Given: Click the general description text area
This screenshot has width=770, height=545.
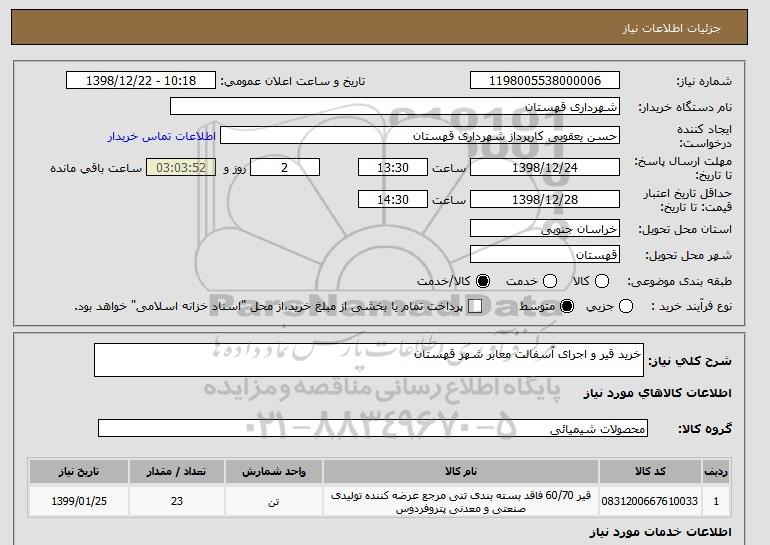Looking at the screenshot, I should coord(369,360).
